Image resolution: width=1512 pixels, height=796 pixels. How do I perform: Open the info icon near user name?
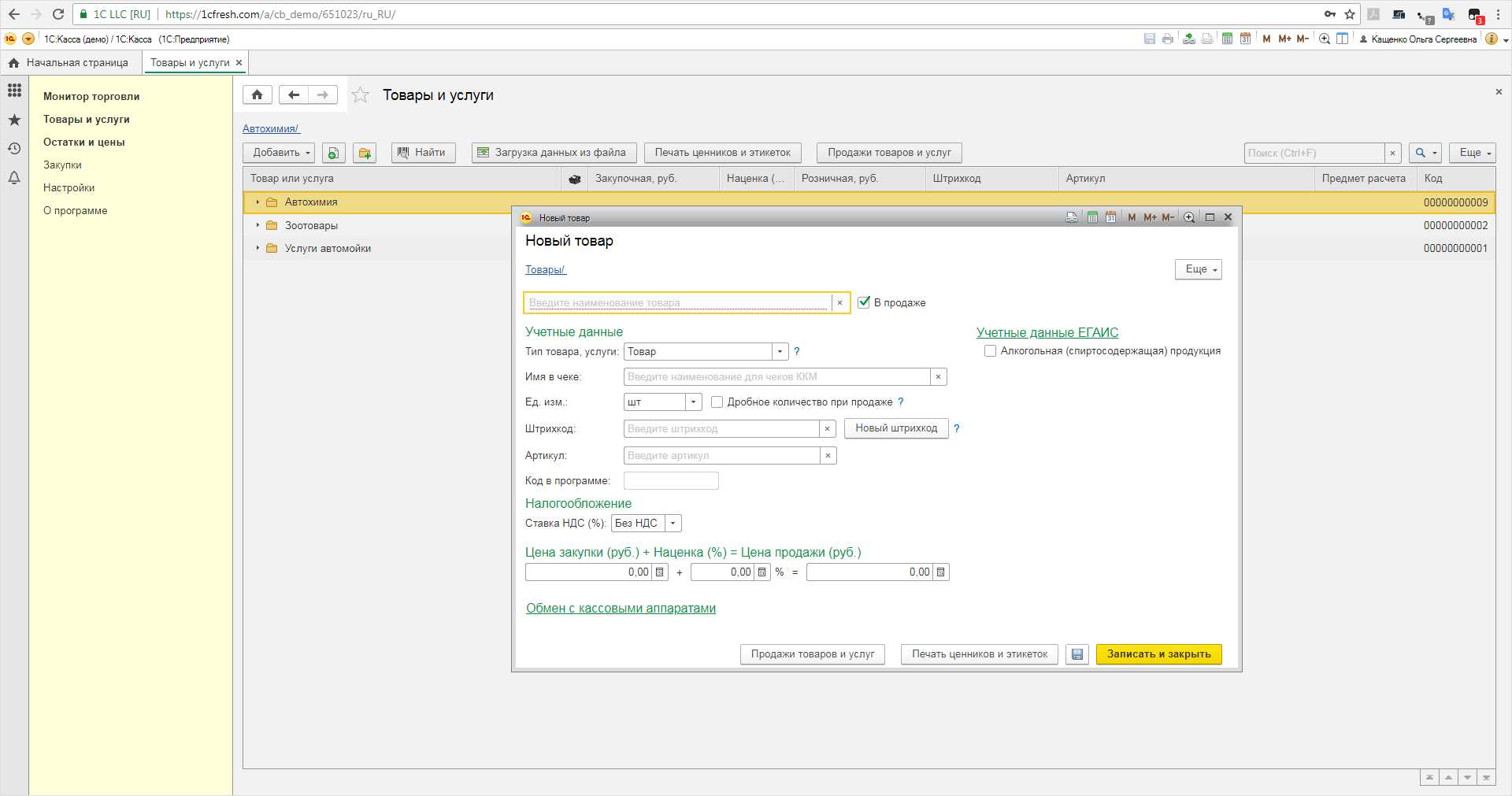pyautogui.click(x=1491, y=39)
